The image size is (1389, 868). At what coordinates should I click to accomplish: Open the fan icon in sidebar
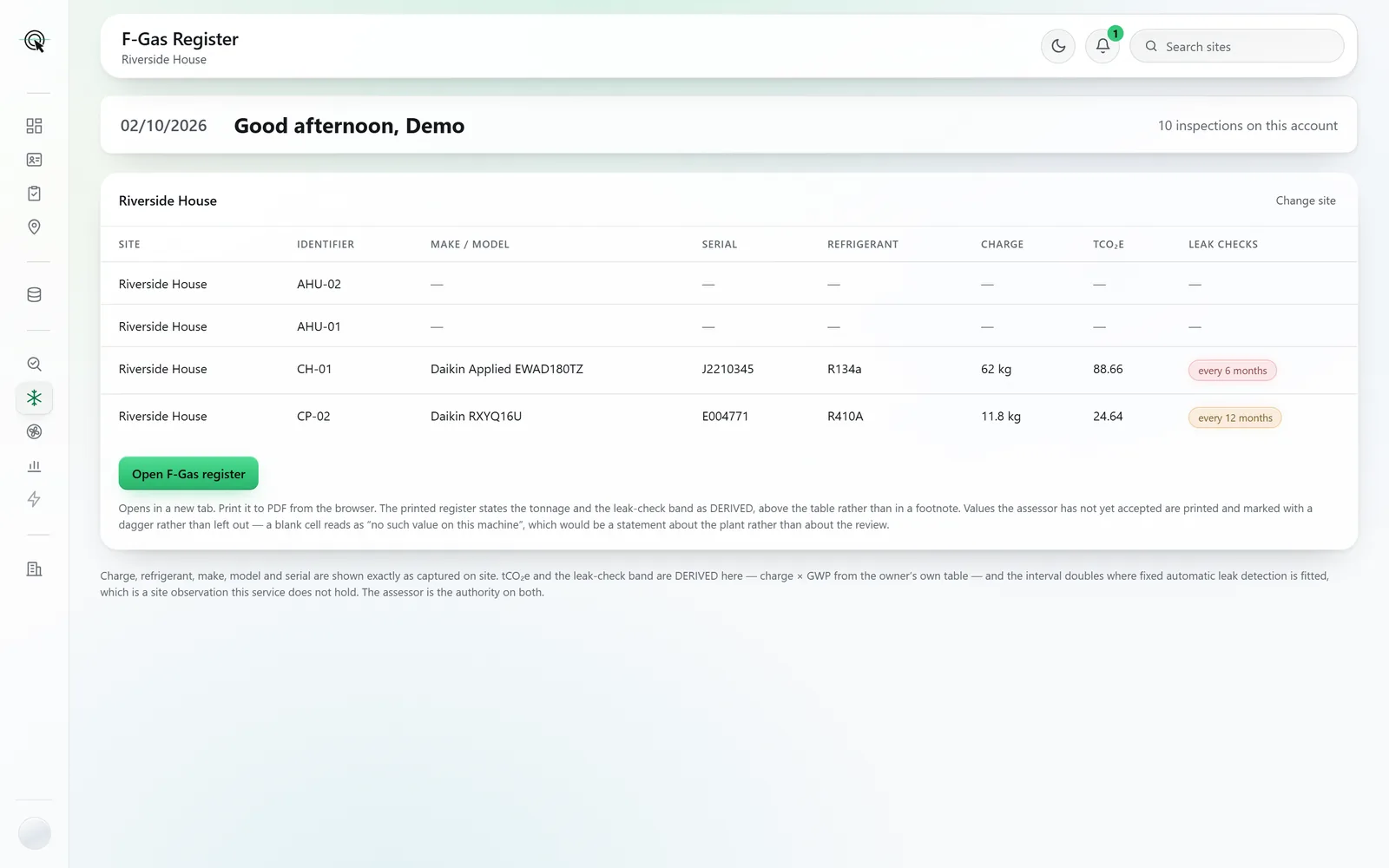(34, 431)
